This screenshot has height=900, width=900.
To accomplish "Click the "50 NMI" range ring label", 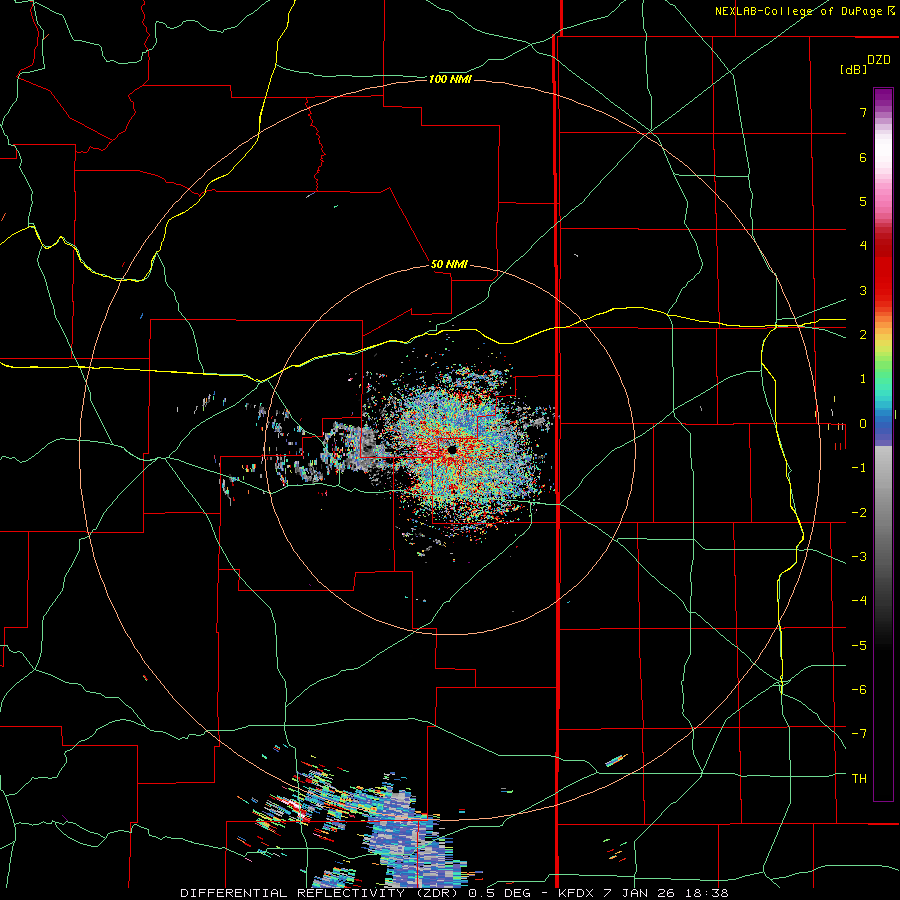I will (x=449, y=265).
